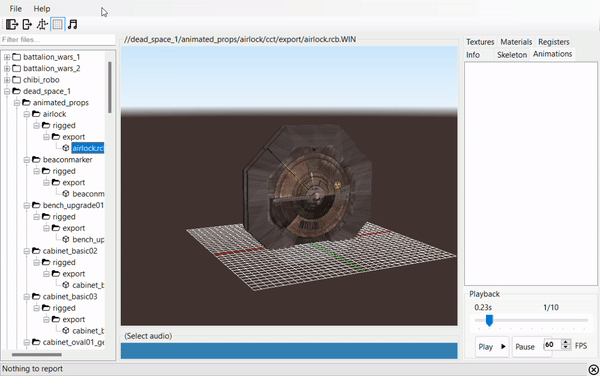Image resolution: width=600 pixels, height=376 pixels.
Task: Switch to the Textures tab
Action: click(480, 42)
